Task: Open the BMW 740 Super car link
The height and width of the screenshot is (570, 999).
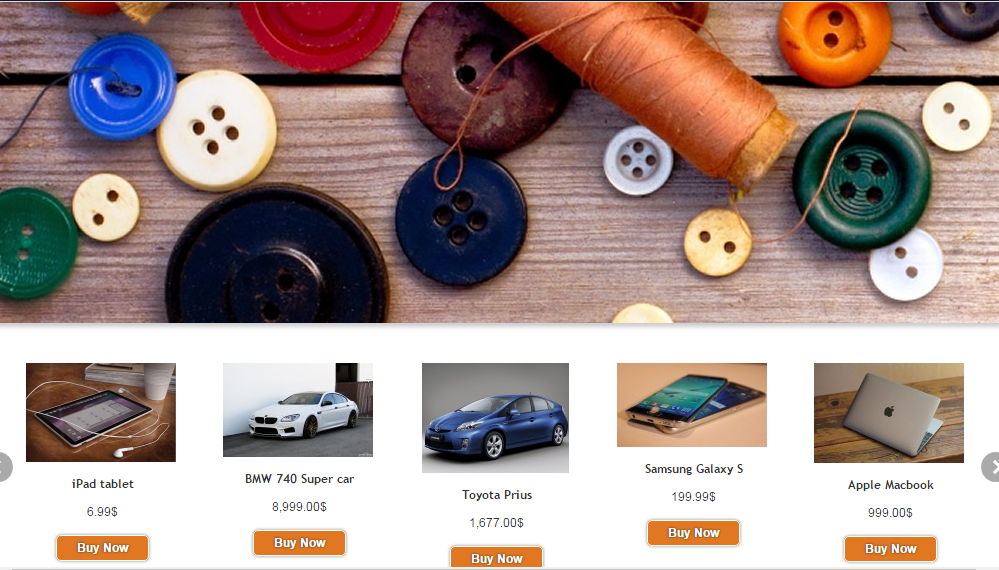Action: click(x=299, y=479)
